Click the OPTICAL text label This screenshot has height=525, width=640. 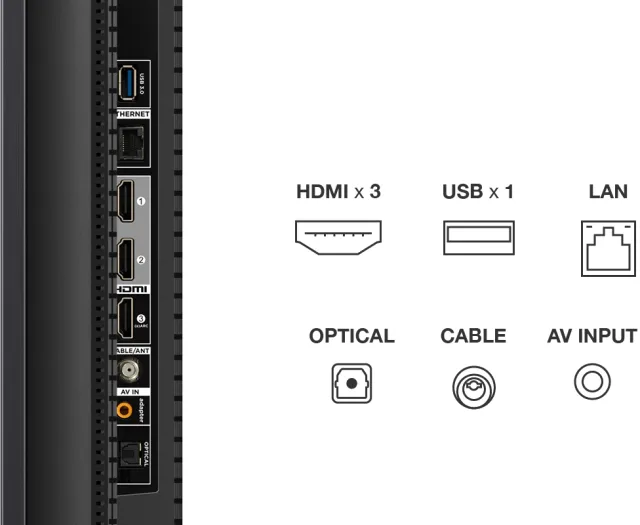(x=352, y=336)
